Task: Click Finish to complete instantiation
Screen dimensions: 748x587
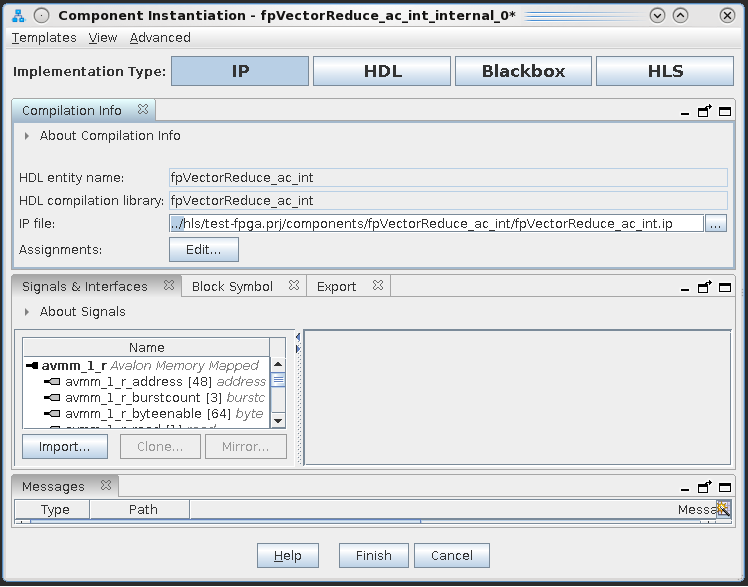Action: (374, 556)
